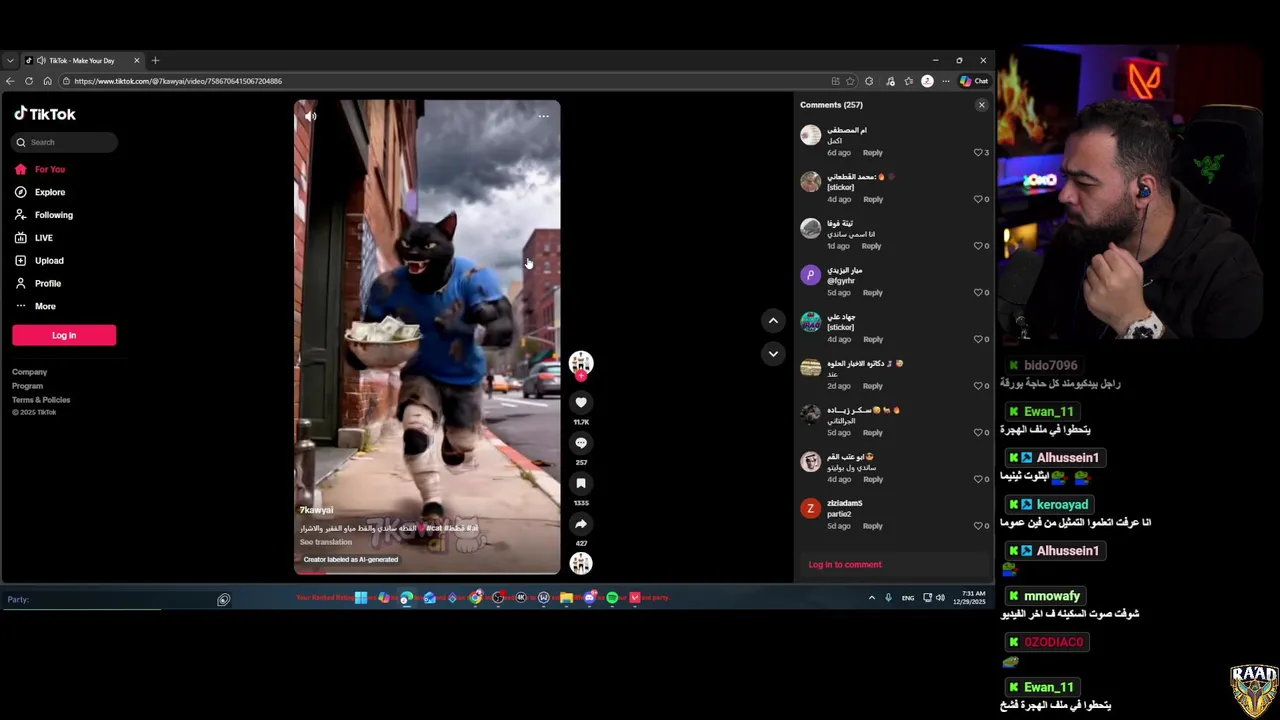
Task: Reload the page with refresh icon
Action: click(x=29, y=81)
